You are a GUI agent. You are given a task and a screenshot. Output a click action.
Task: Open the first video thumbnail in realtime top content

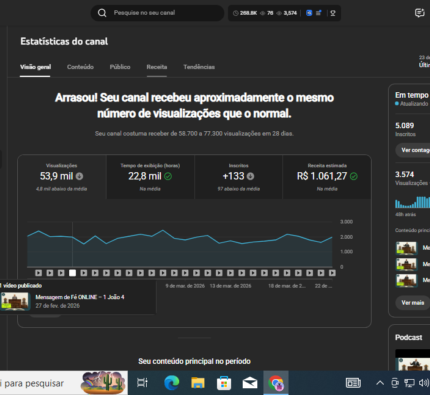click(x=407, y=248)
